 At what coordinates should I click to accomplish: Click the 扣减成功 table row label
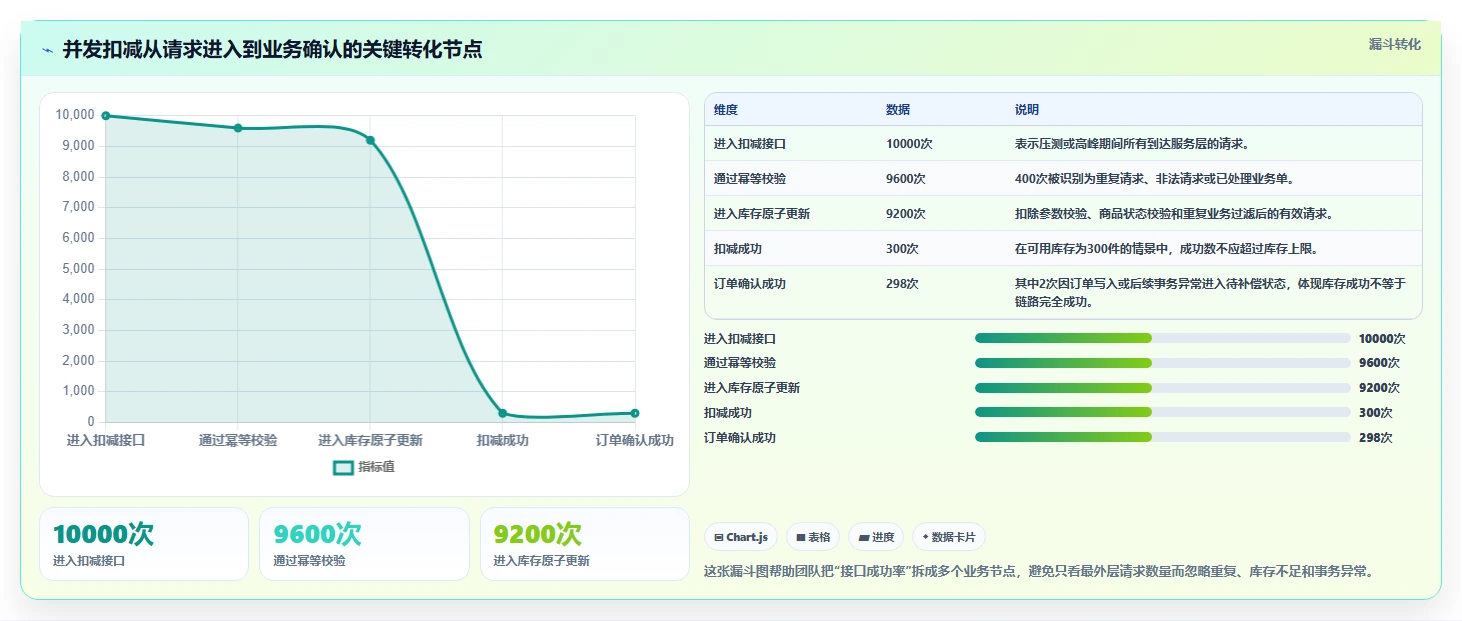pos(738,249)
